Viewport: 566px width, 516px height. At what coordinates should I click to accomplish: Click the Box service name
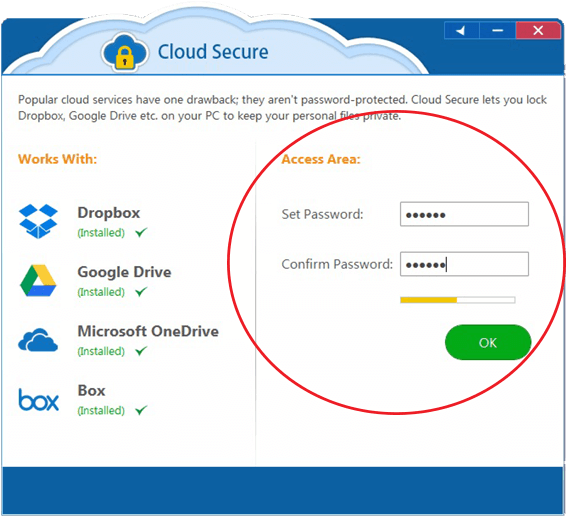pos(91,390)
